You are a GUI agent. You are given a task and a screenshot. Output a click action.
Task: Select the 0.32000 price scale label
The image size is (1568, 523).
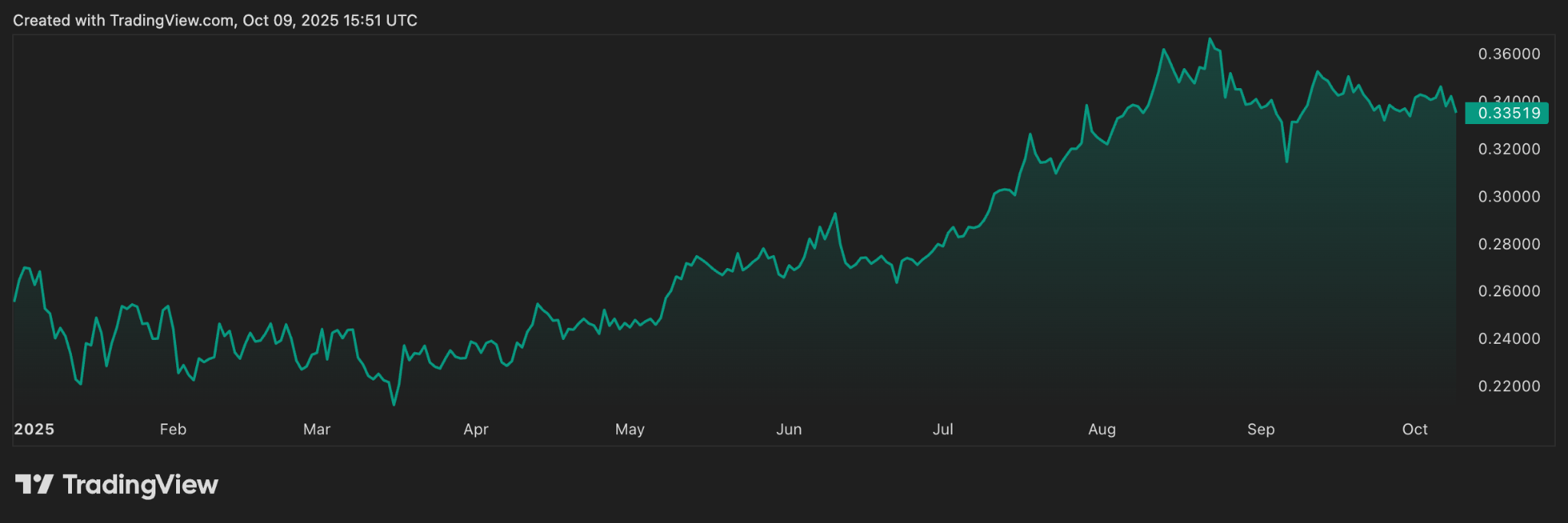coord(1509,149)
